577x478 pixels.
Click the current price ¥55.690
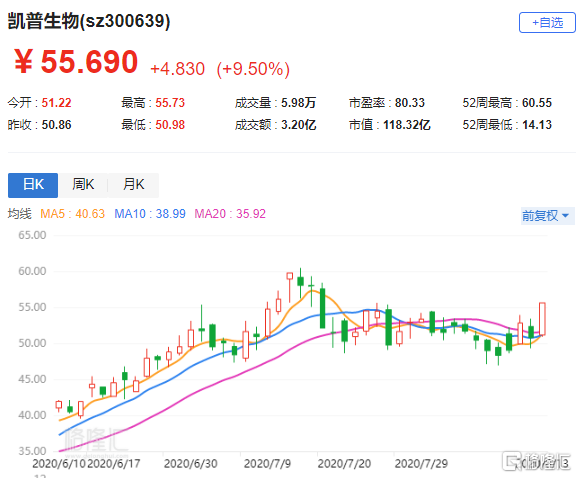pos(76,62)
